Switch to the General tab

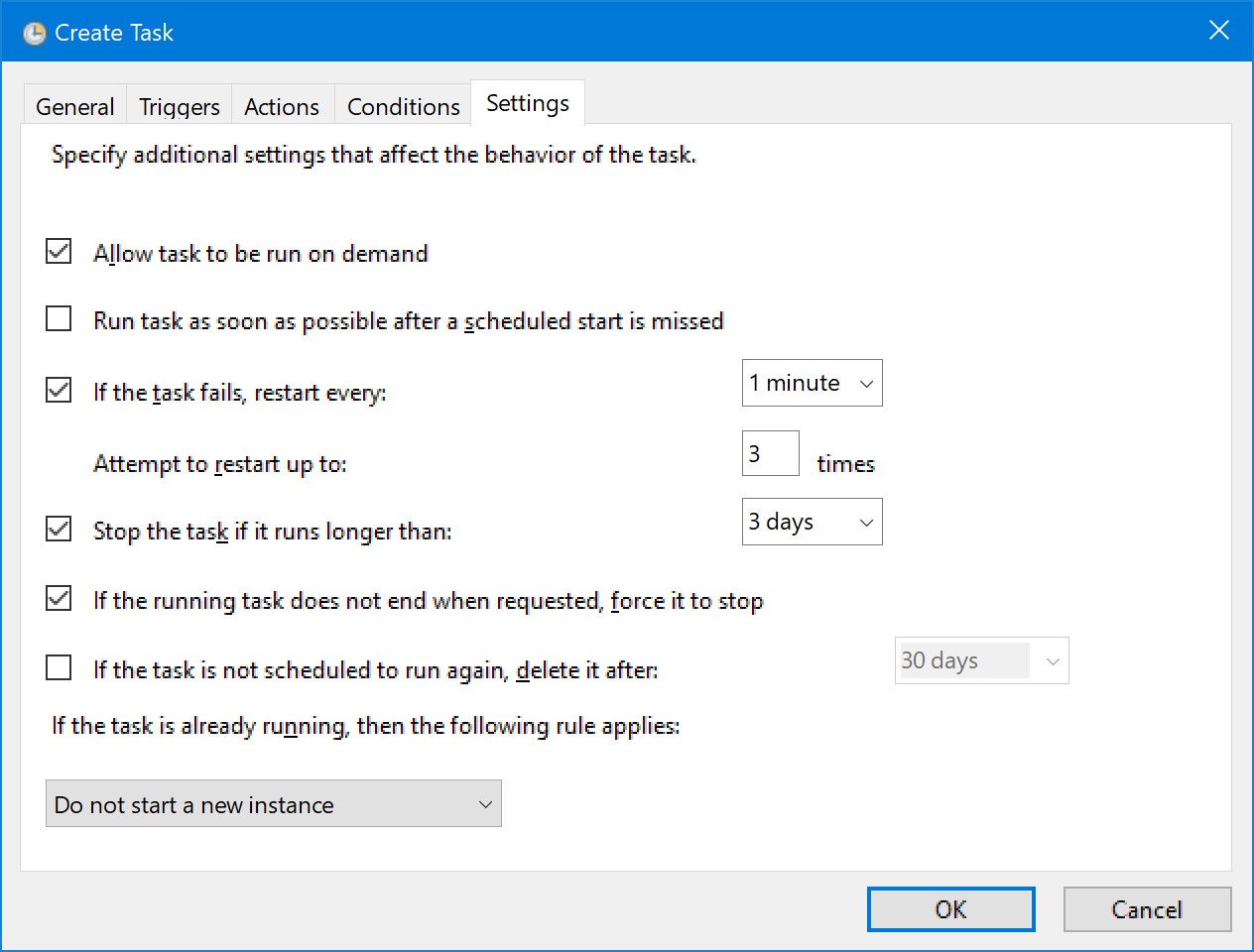click(x=75, y=106)
